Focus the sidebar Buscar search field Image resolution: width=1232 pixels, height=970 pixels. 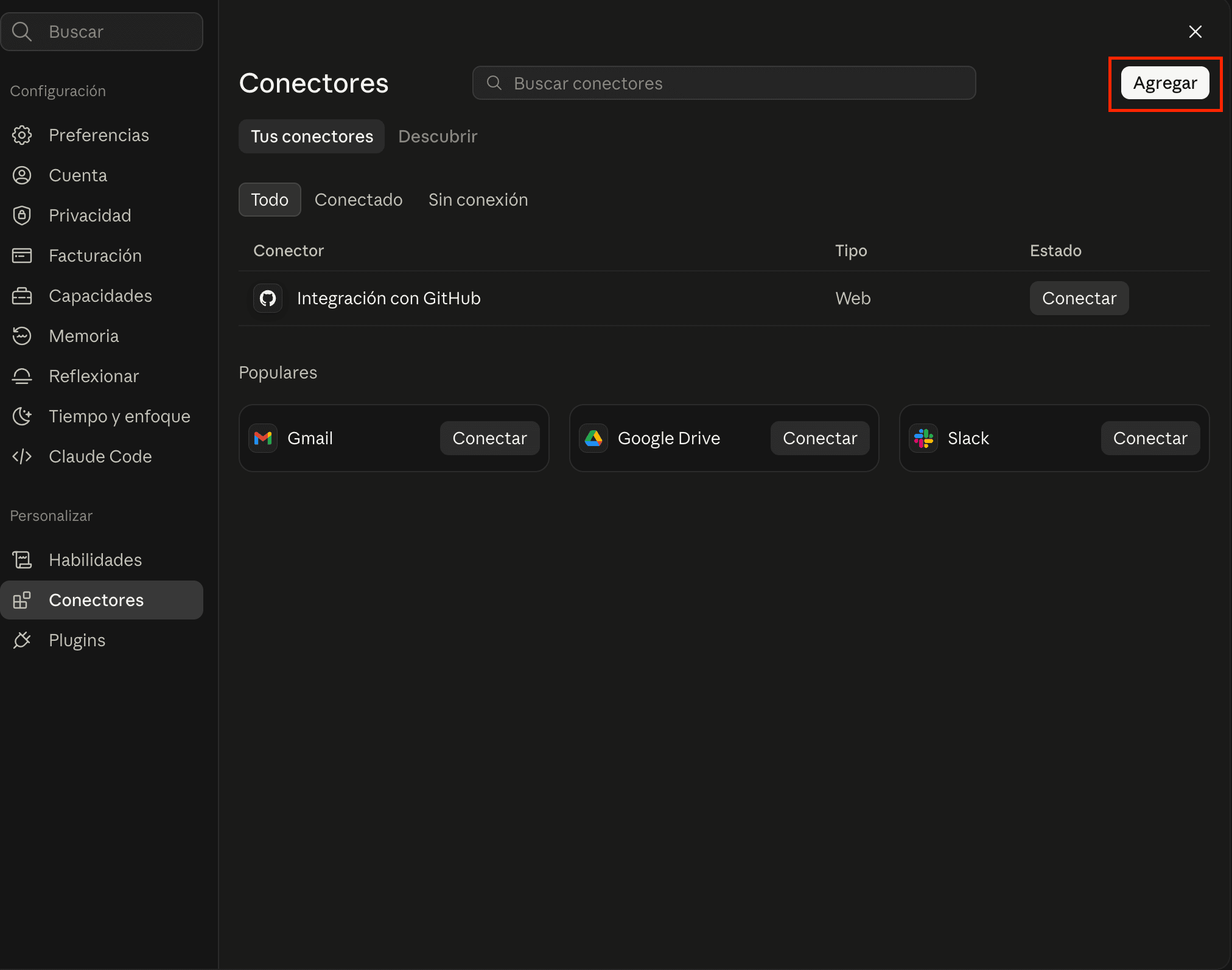click(102, 32)
